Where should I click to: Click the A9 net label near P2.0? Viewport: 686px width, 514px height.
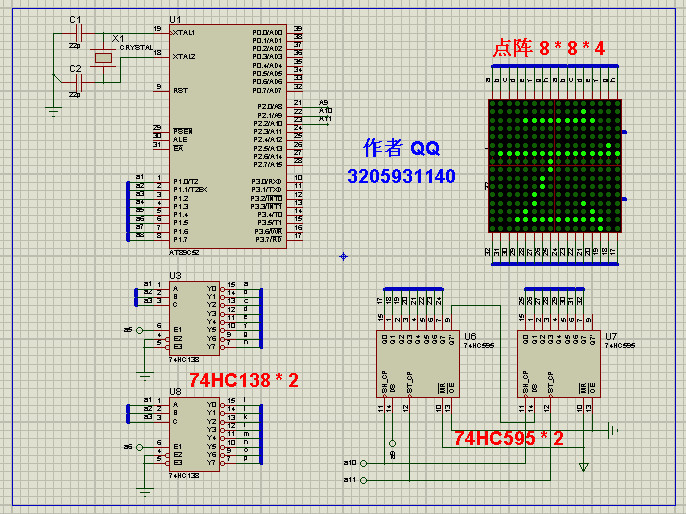pos(324,102)
